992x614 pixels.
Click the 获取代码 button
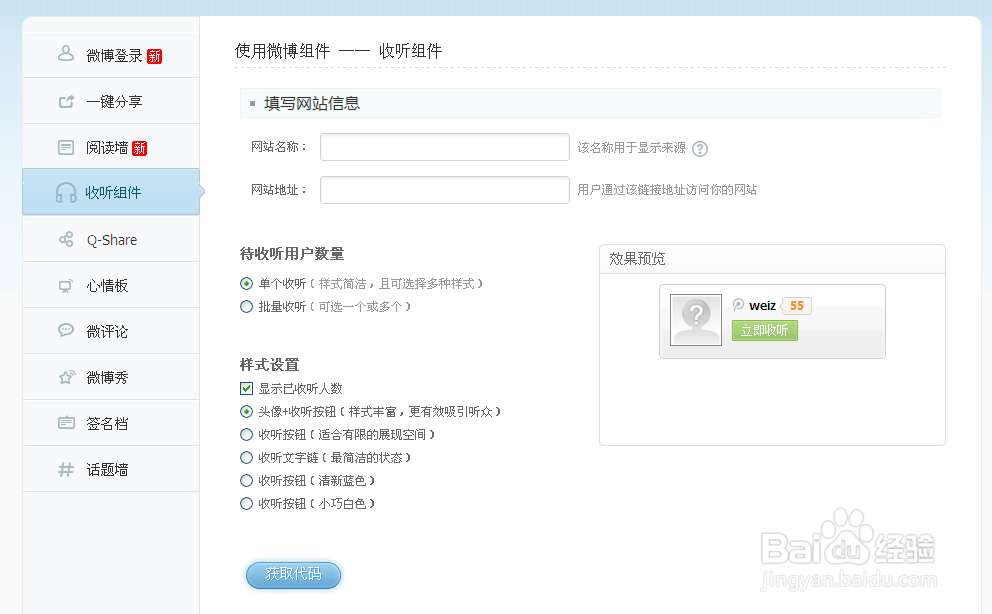pyautogui.click(x=293, y=574)
